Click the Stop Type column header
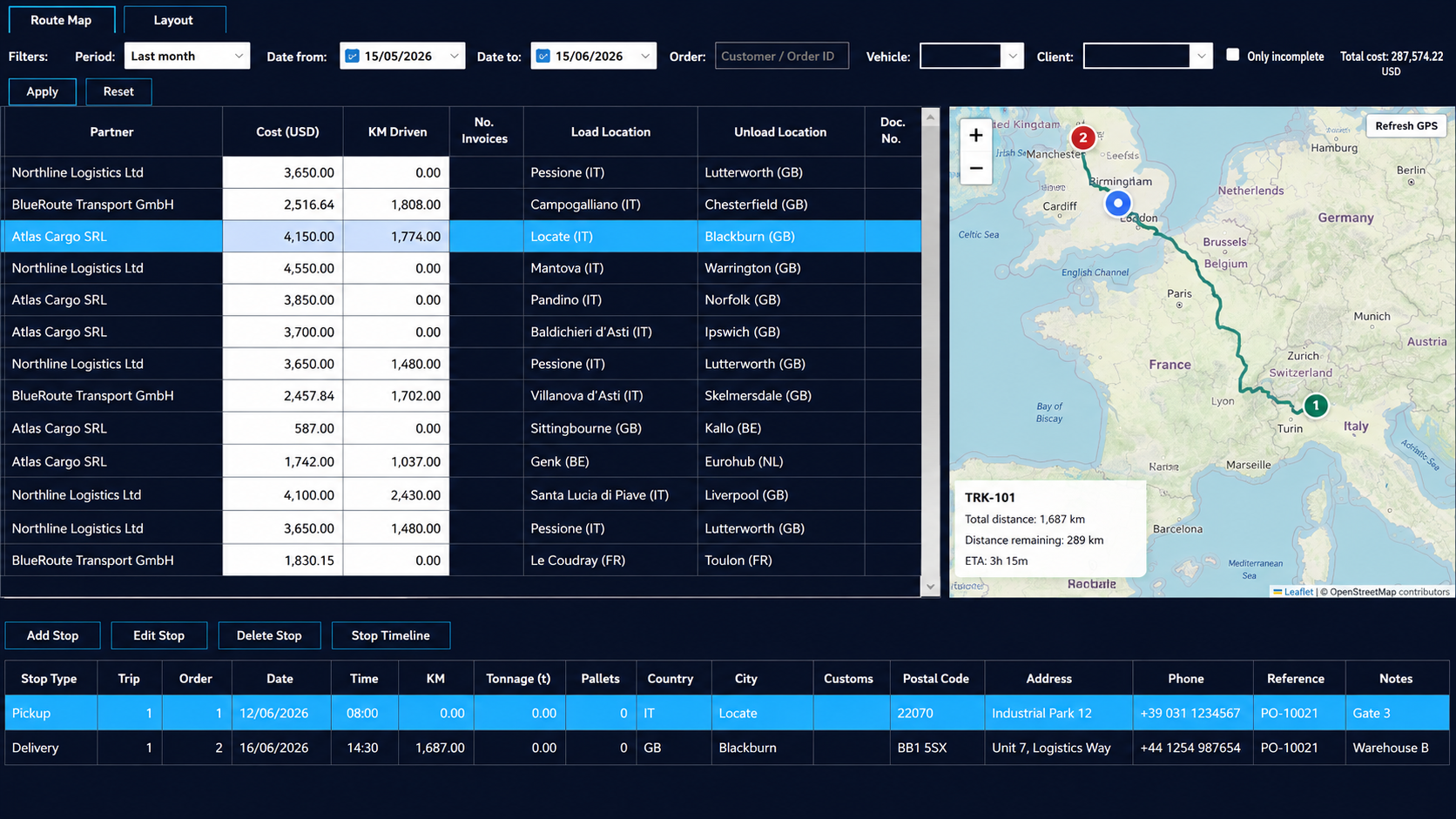1456x819 pixels. pos(49,678)
